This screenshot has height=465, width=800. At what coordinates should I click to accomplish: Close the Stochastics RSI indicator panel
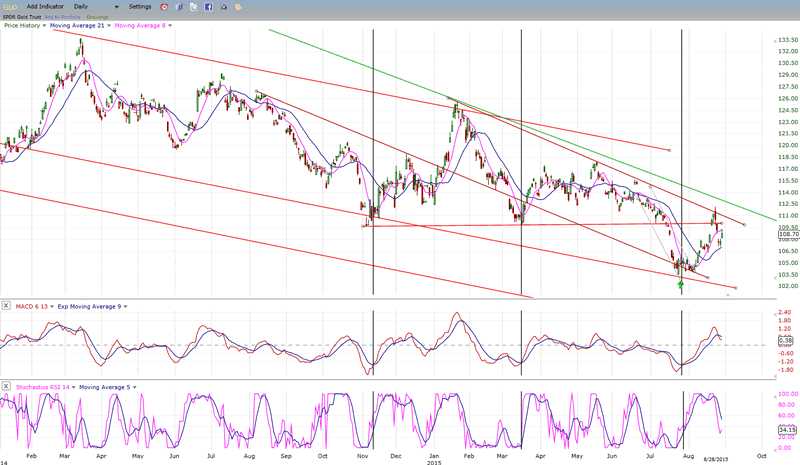pyautogui.click(x=5, y=386)
